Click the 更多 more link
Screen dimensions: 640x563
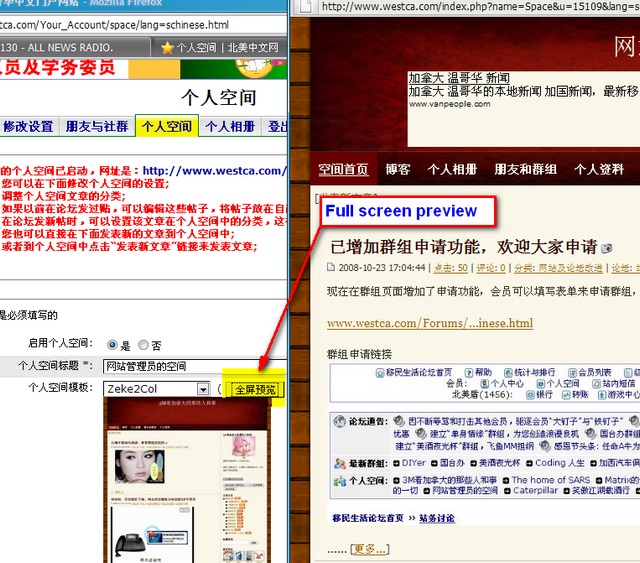369,548
